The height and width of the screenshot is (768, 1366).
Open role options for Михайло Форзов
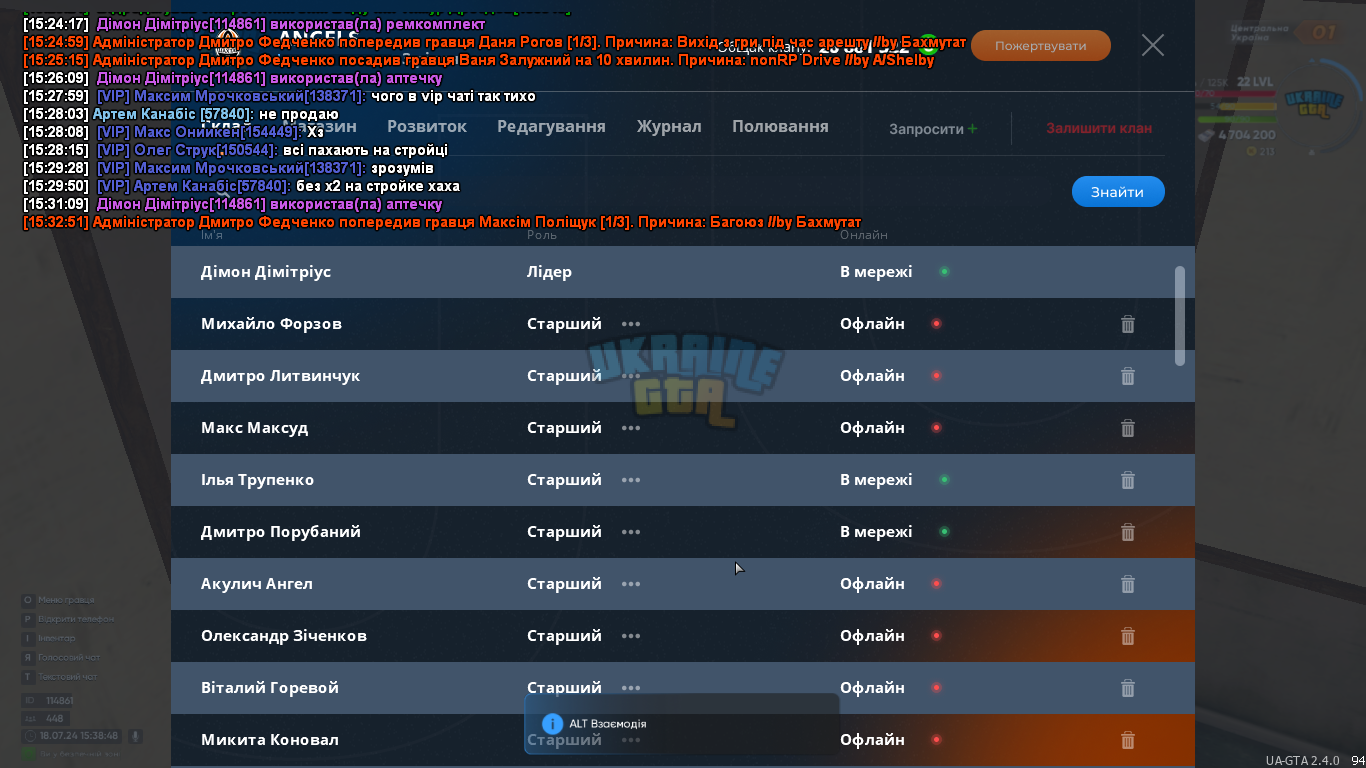tap(631, 324)
